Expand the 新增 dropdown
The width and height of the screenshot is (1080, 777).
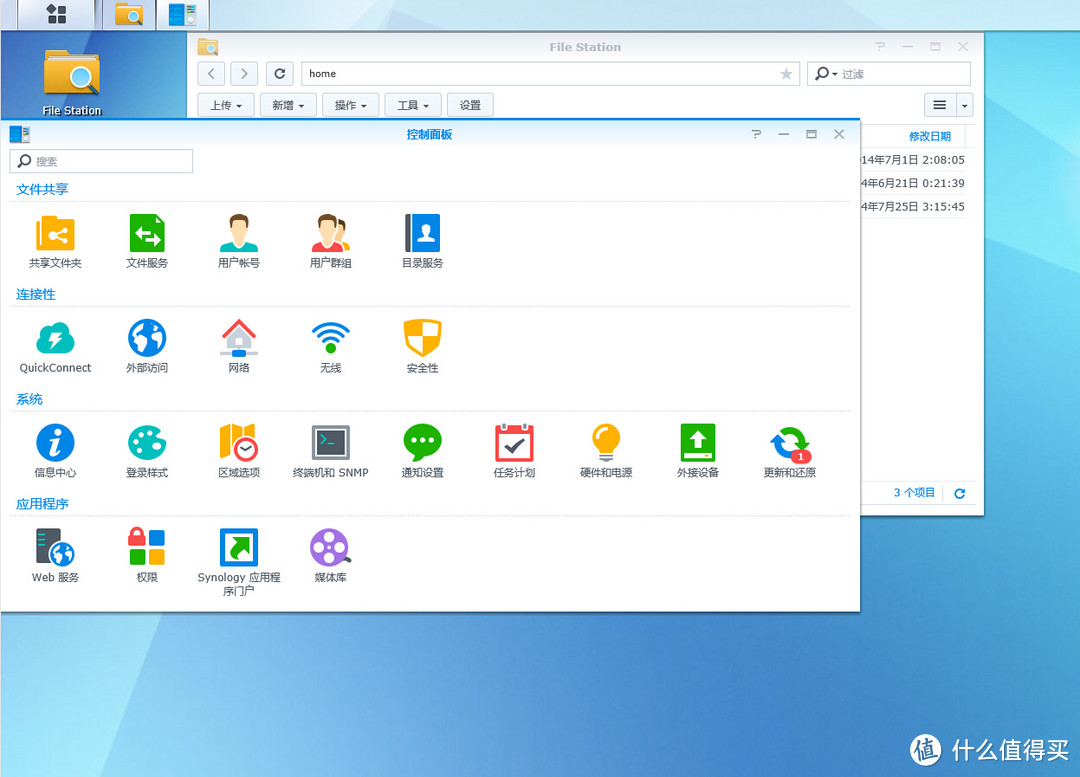288,105
